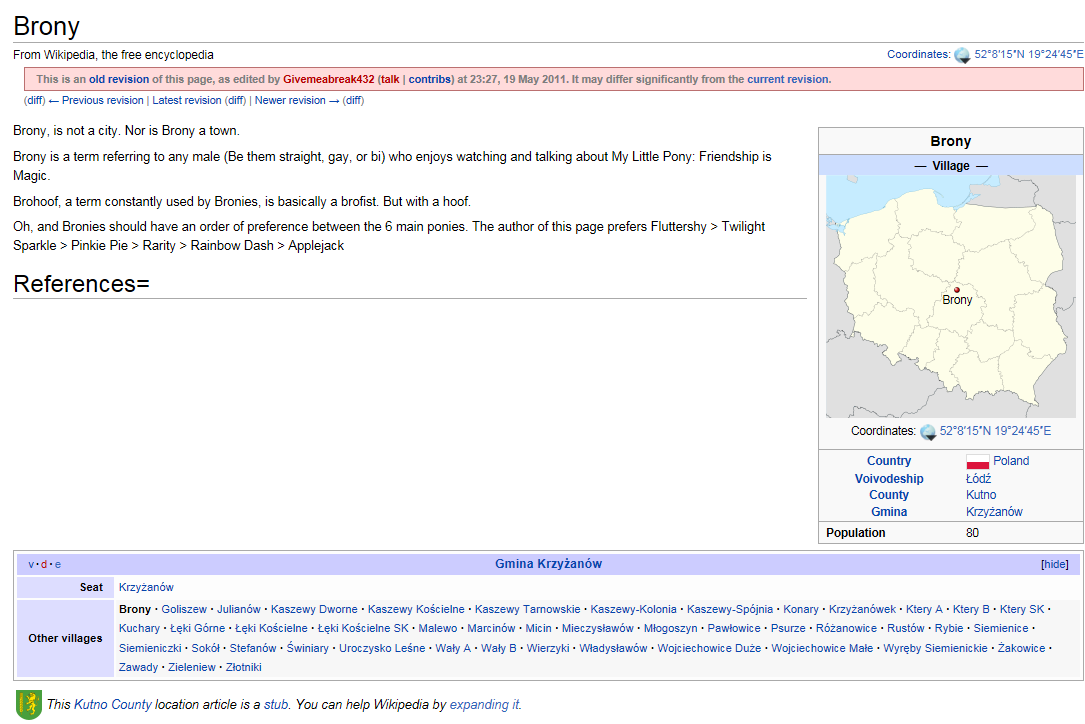Image resolution: width=1085 pixels, height=724 pixels.
Task: Open the Żakowice link
Action: [x=1021, y=648]
